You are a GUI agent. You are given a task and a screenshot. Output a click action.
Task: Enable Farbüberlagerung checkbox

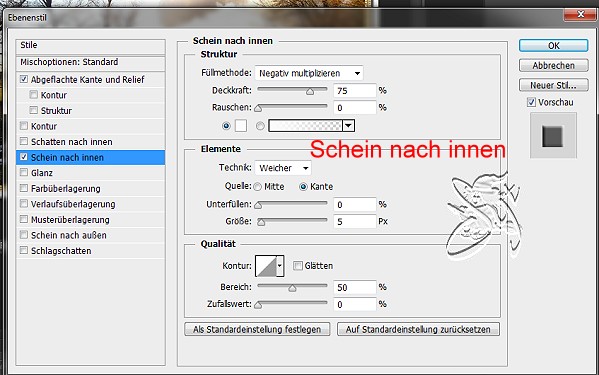pos(24,188)
